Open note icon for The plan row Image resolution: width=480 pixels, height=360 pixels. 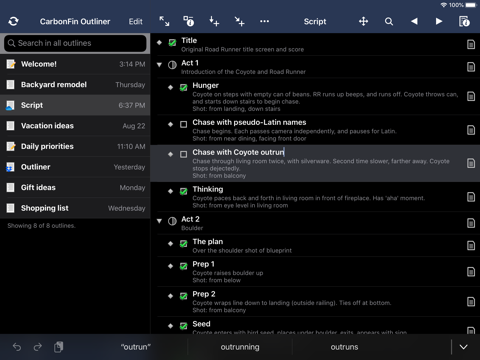[471, 246]
